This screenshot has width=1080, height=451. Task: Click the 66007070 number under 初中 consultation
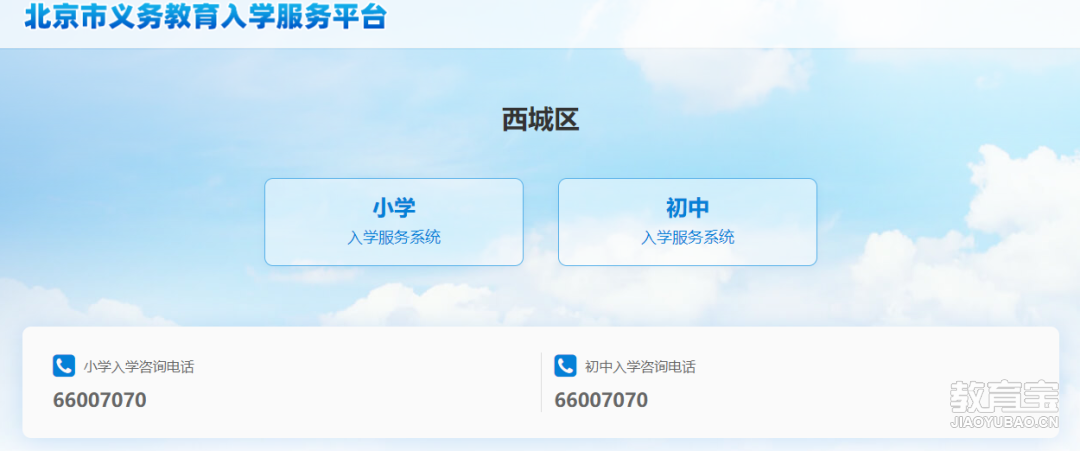[601, 400]
